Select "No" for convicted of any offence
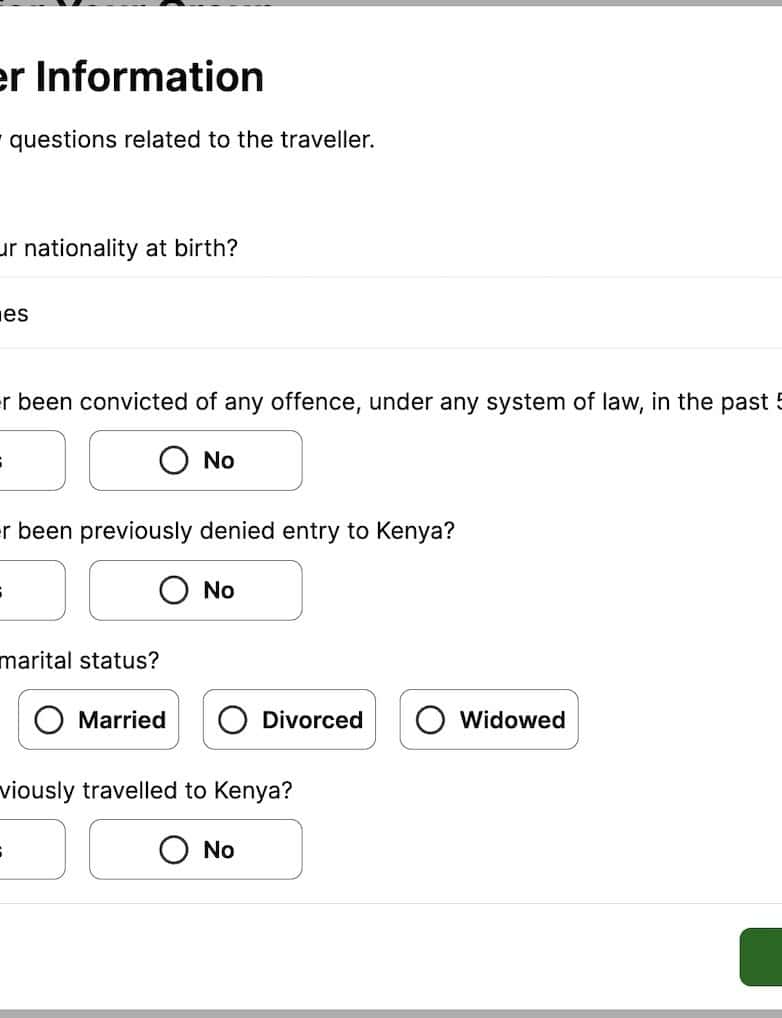 [196, 461]
